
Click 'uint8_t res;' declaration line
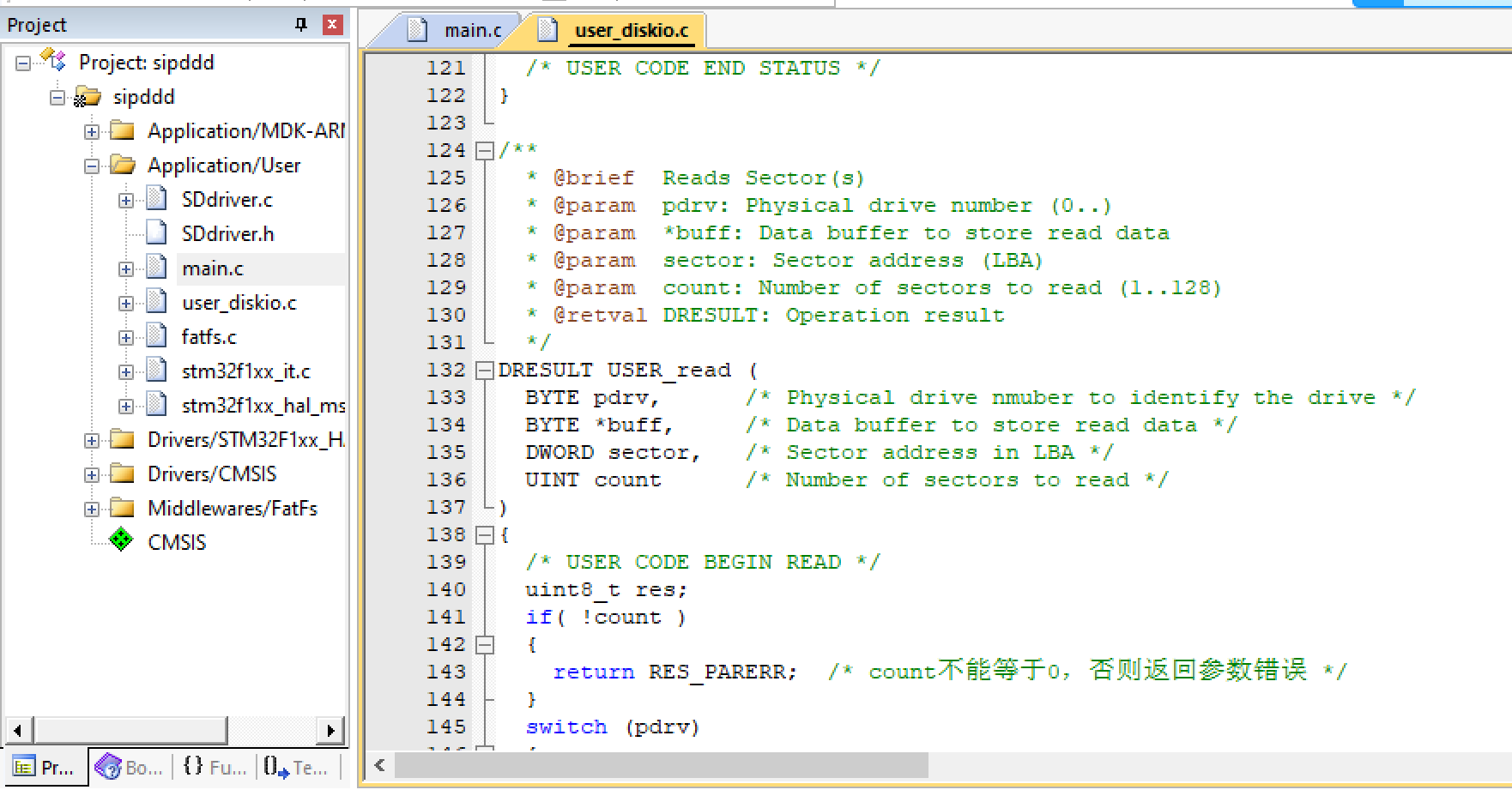tap(606, 589)
